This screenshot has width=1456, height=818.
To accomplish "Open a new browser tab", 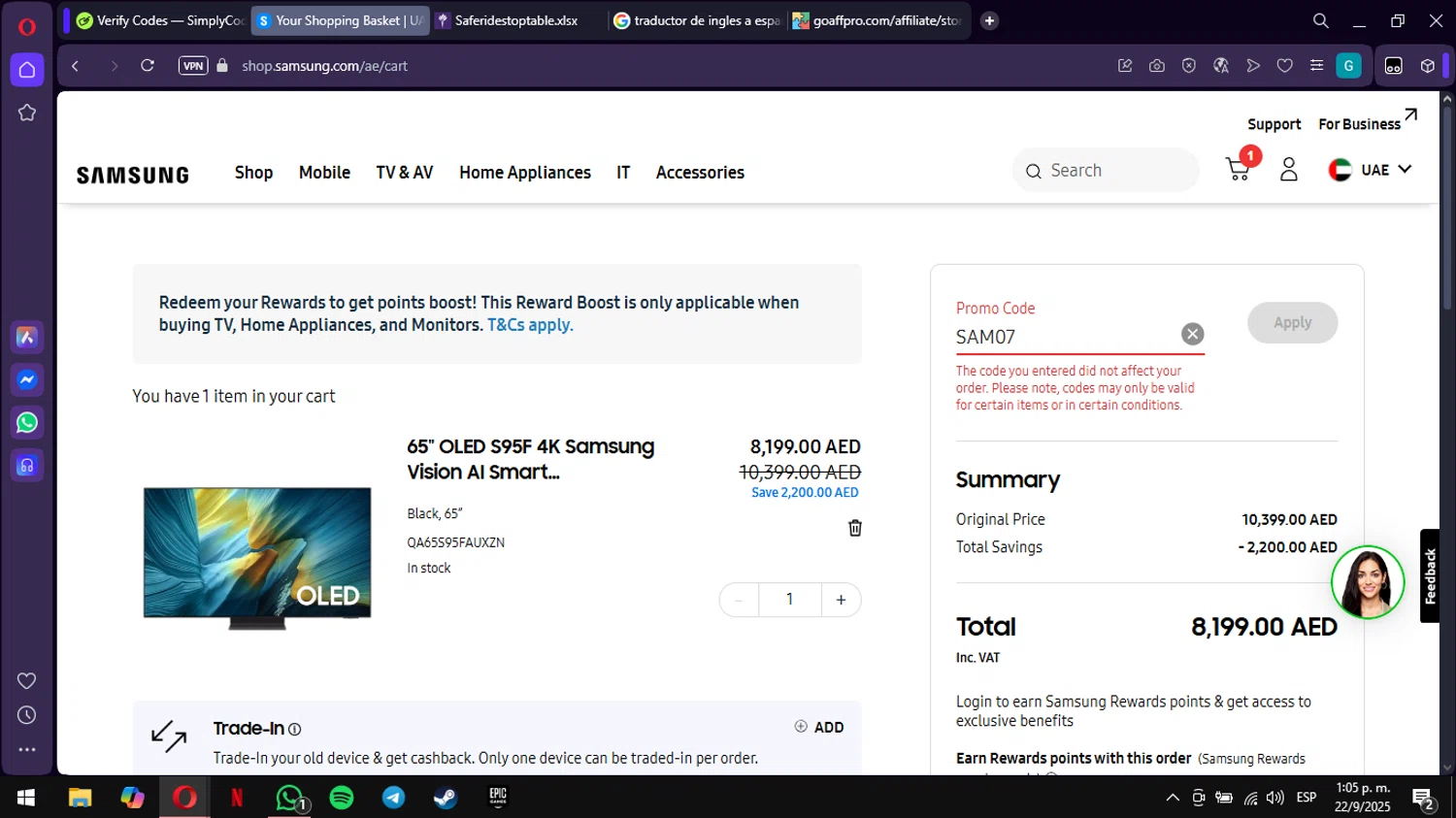I will point(989,20).
